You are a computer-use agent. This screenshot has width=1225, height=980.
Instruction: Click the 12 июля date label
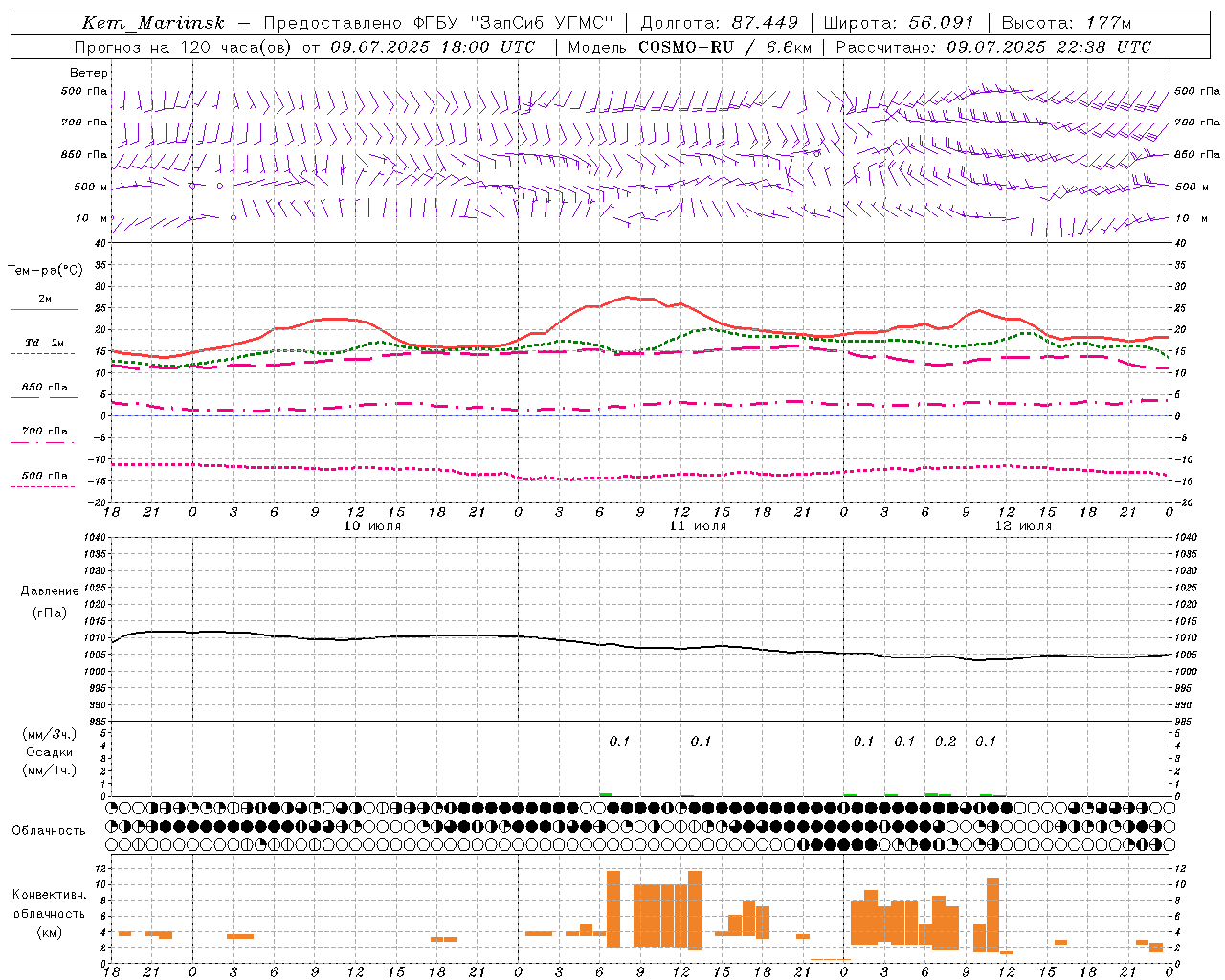[x=1023, y=526]
